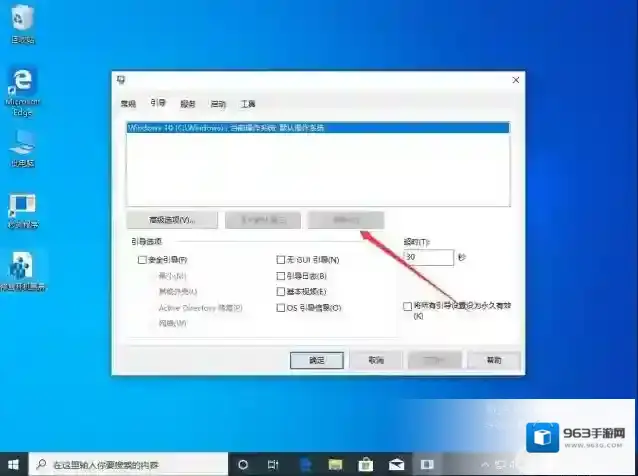
Task: Click the timeout field showing 30
Action: [429, 257]
